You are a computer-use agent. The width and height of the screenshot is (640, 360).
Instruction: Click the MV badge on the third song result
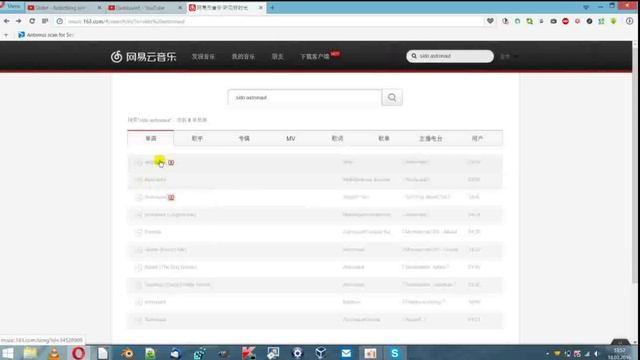click(x=171, y=198)
